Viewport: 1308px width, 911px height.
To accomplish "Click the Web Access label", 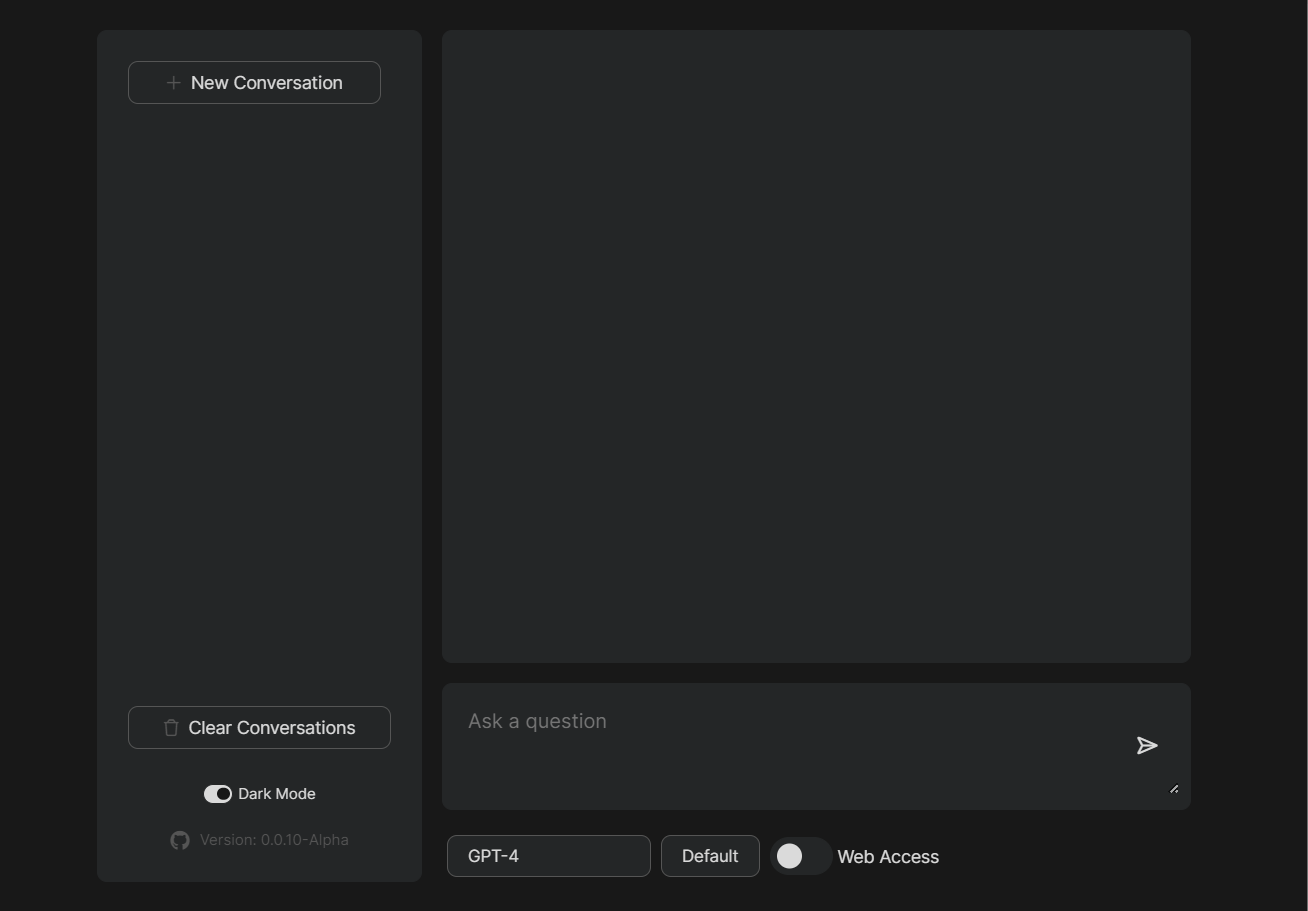I will coord(888,857).
